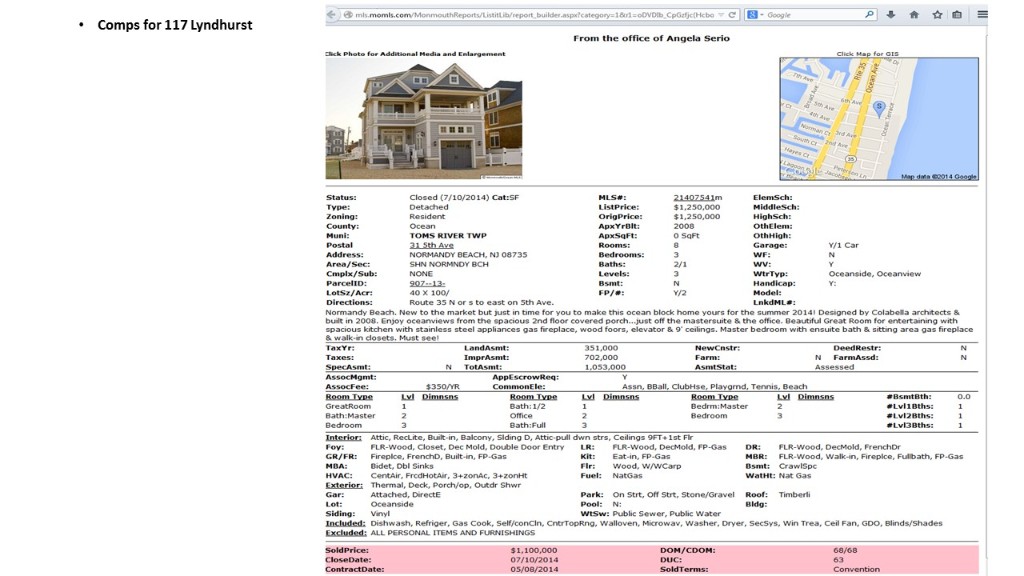This screenshot has width=1024, height=576.
Task: Bookmark this page with the star icon
Action: pyautogui.click(x=937, y=15)
